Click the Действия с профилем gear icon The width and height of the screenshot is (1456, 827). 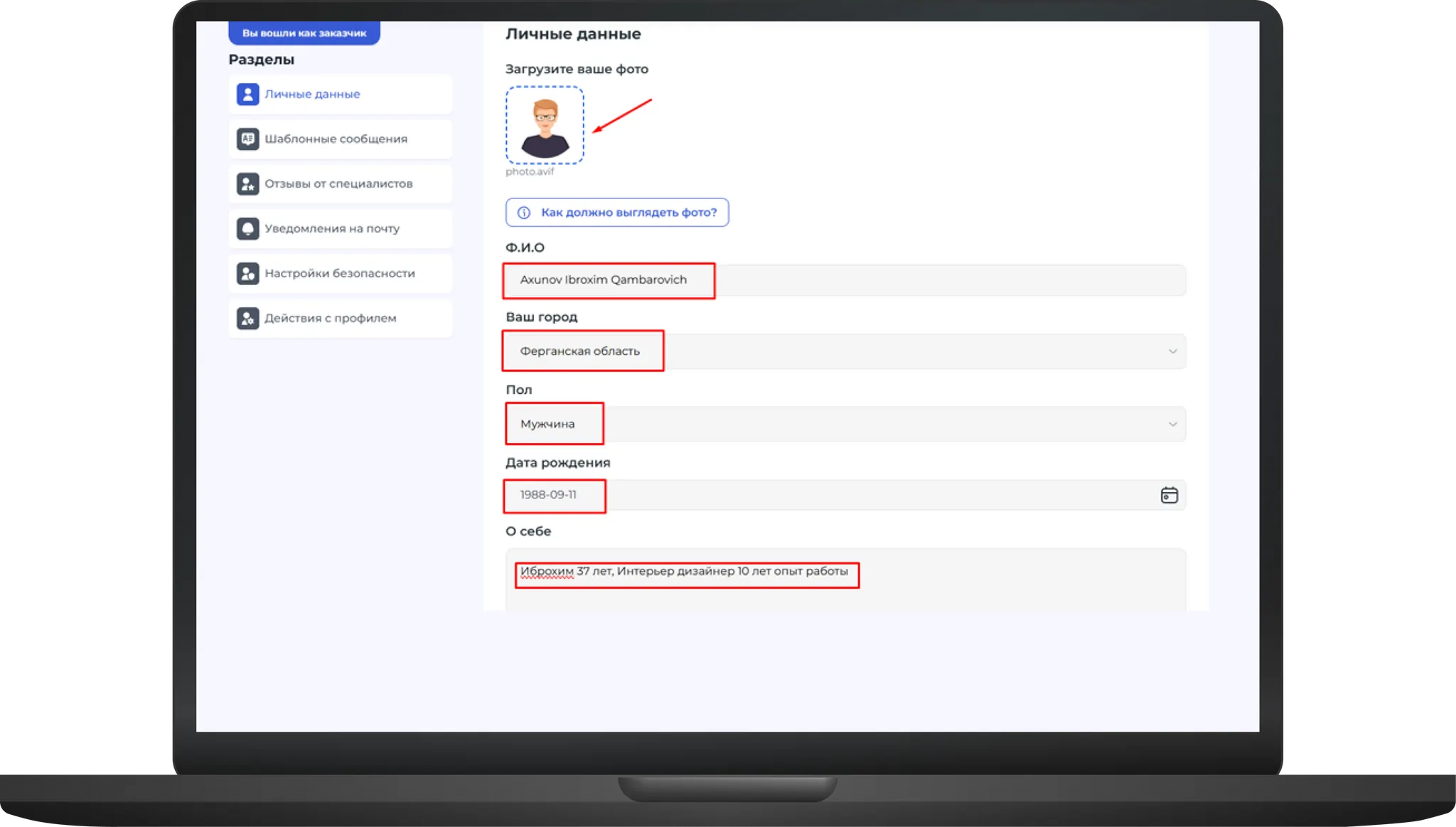coord(247,319)
